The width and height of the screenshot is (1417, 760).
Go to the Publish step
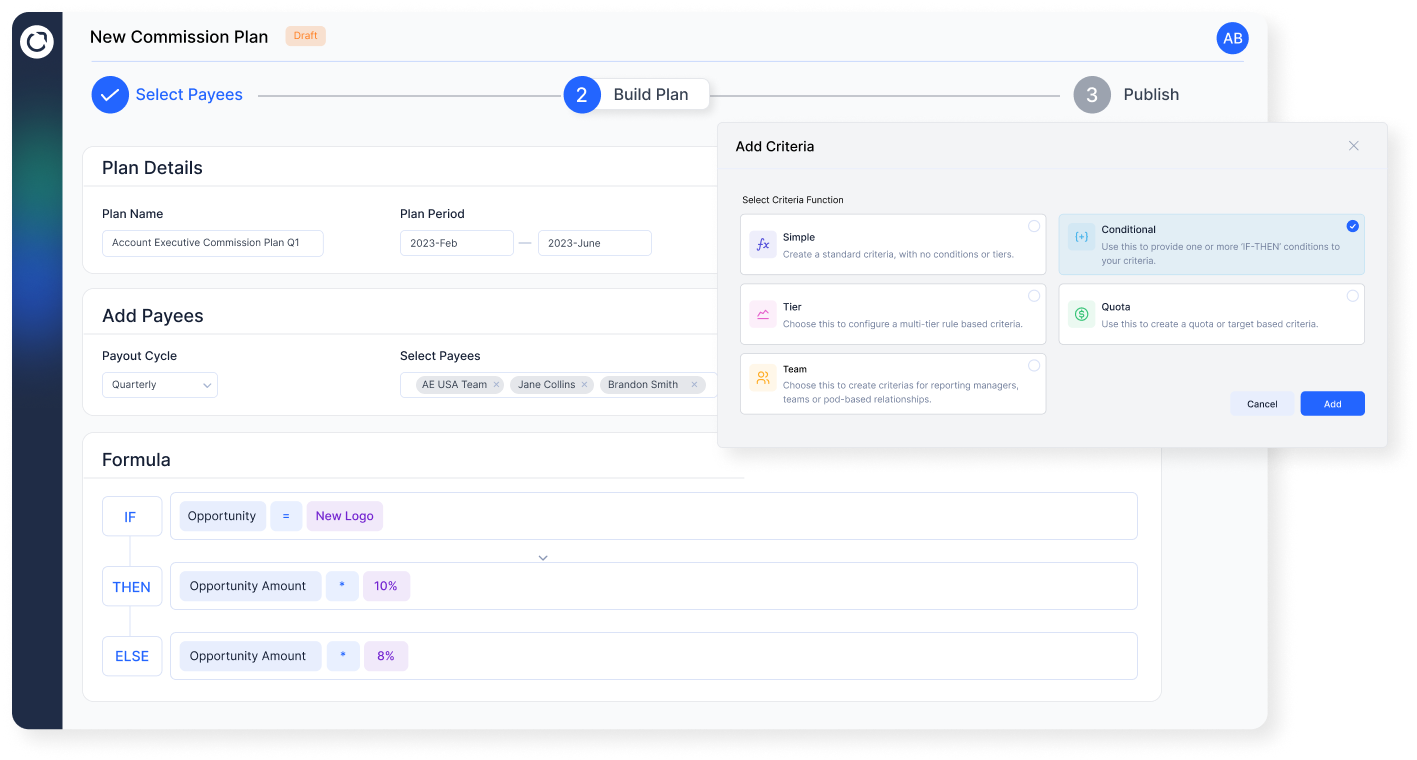(1151, 95)
